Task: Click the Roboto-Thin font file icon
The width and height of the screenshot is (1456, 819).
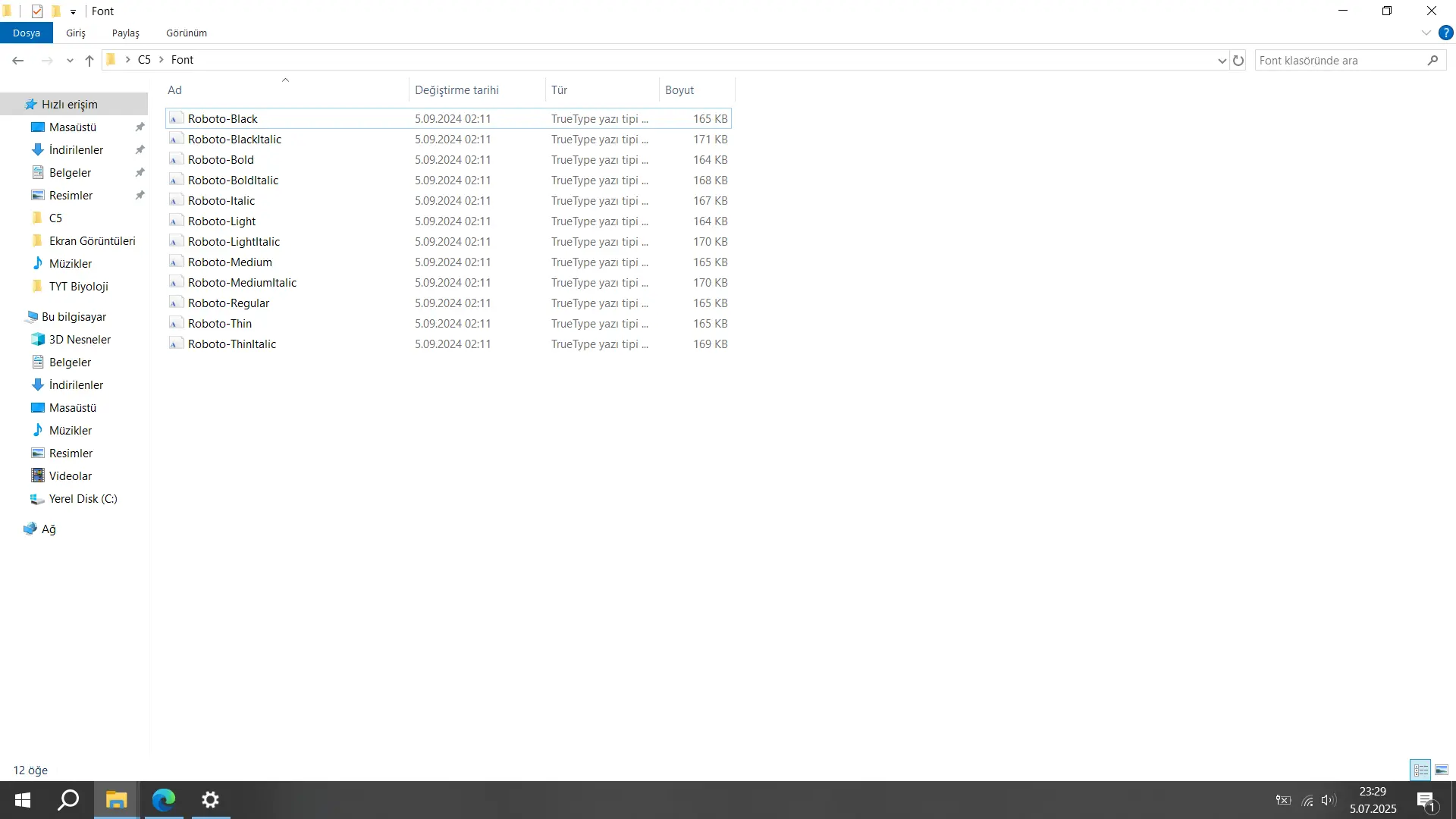Action: point(176,324)
